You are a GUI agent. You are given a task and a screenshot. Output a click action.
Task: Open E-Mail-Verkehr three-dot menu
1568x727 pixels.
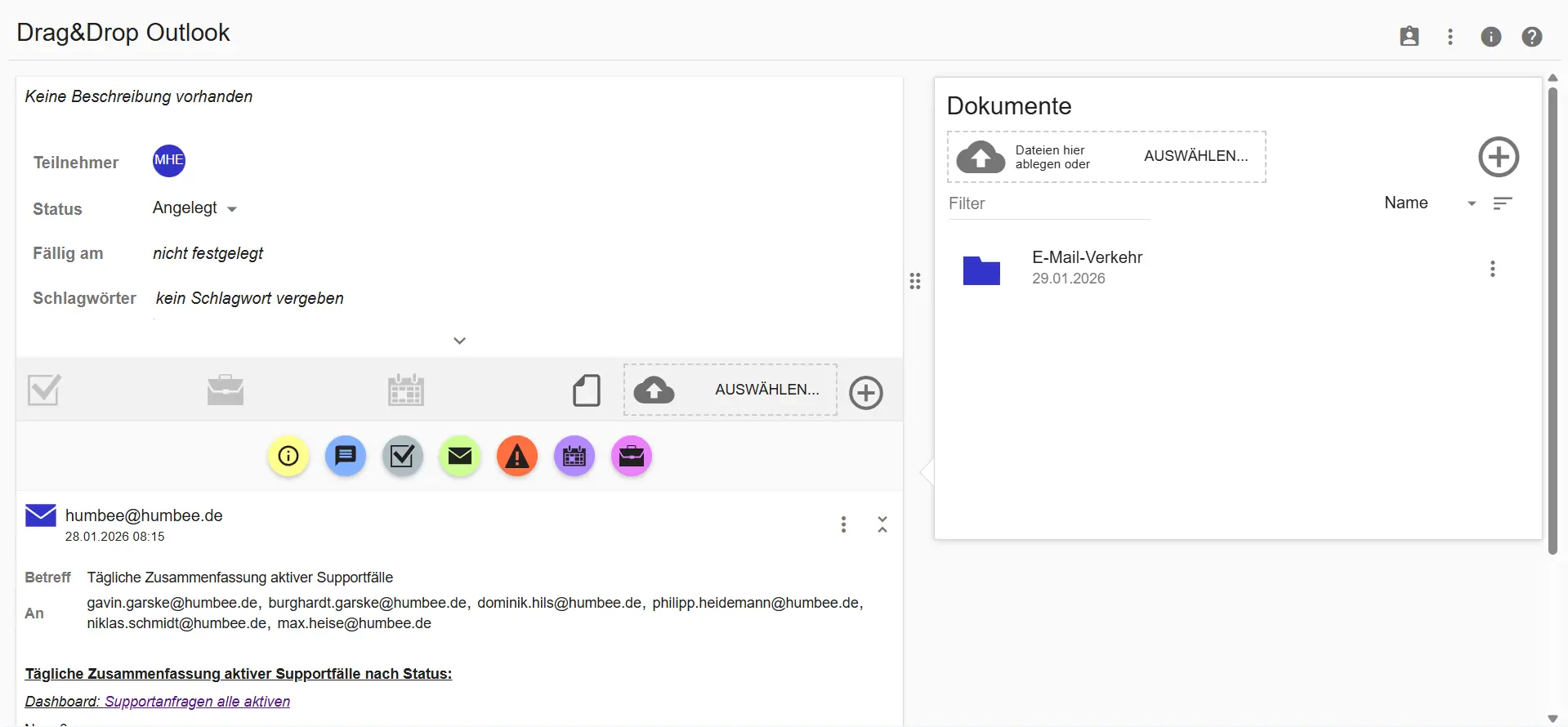1492,270
